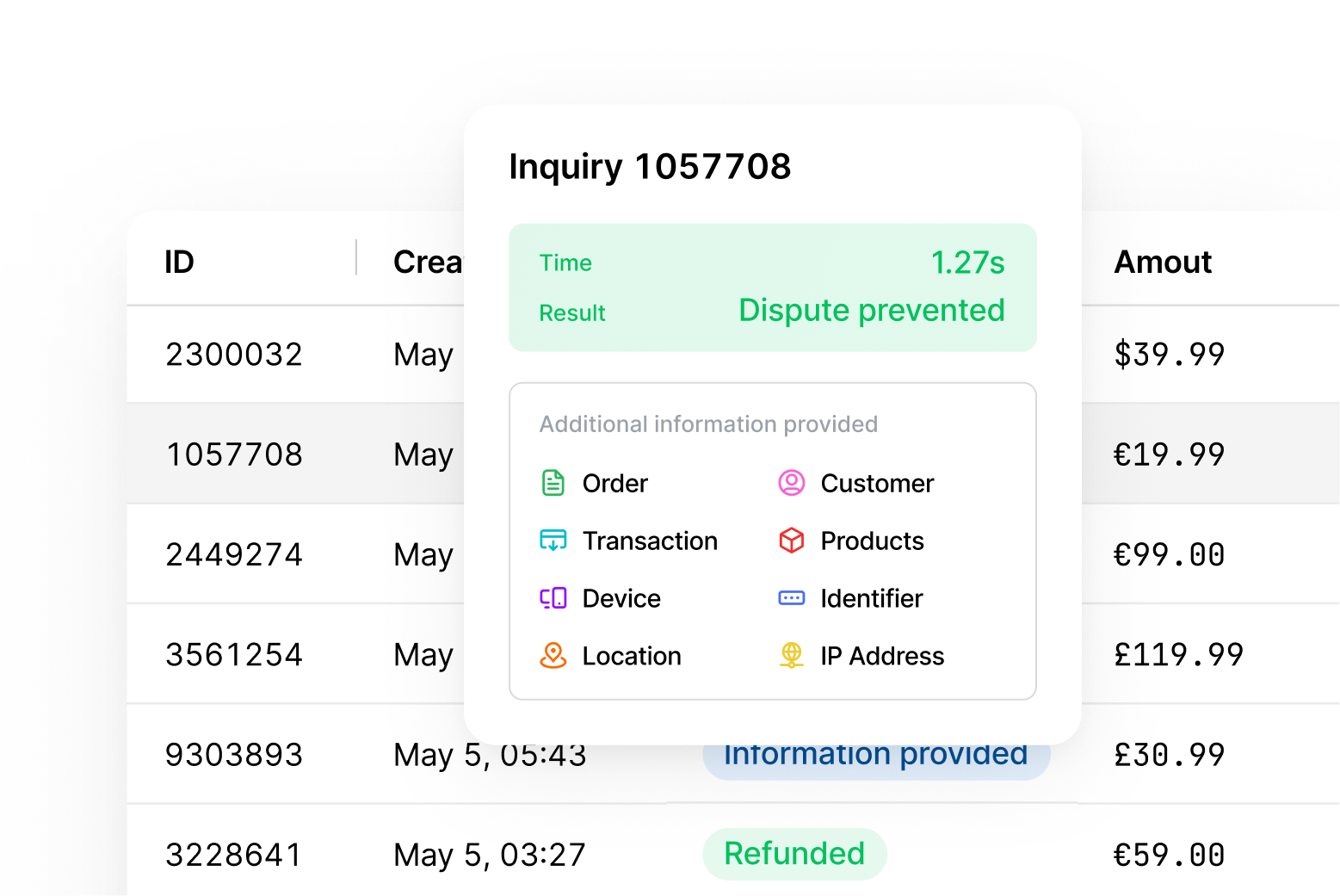Viewport: 1340px width, 896px height.
Task: Select the Order document icon
Action: [554, 483]
